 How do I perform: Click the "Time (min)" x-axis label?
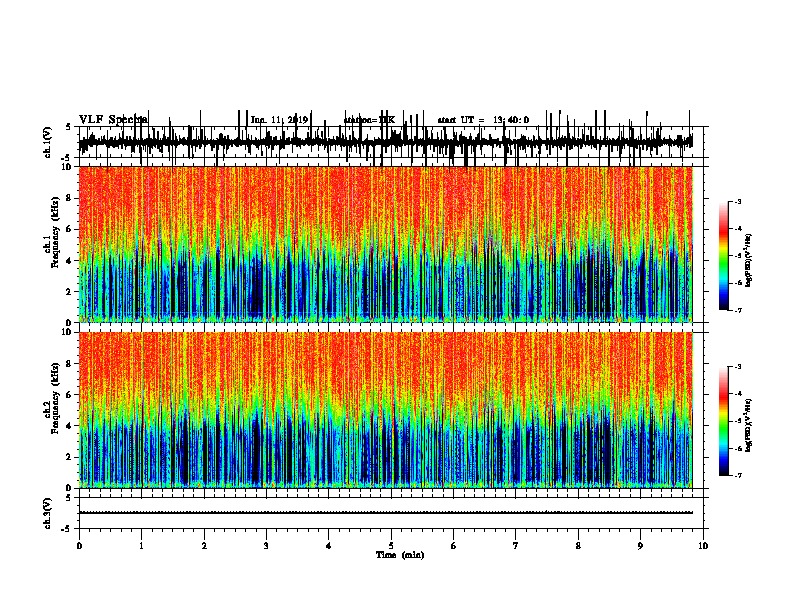click(400, 555)
